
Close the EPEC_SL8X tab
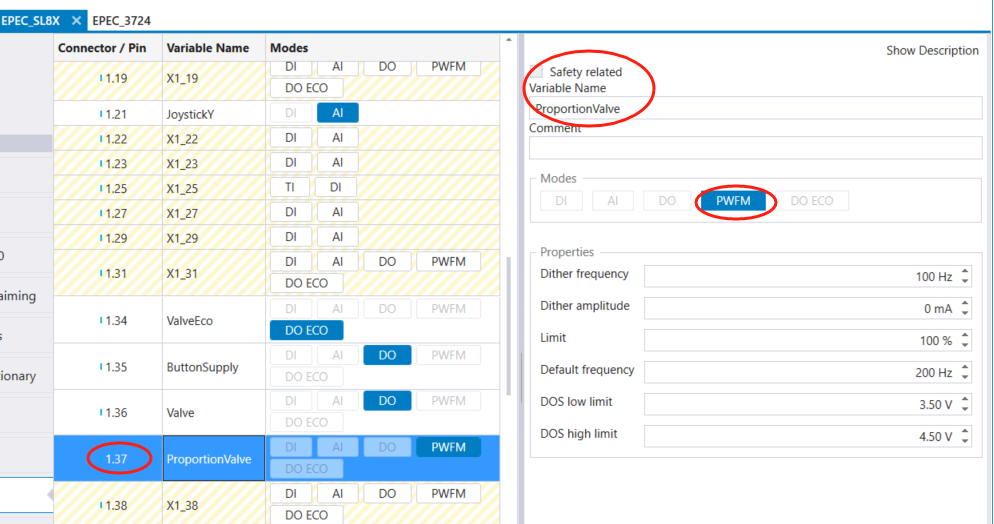pos(77,20)
